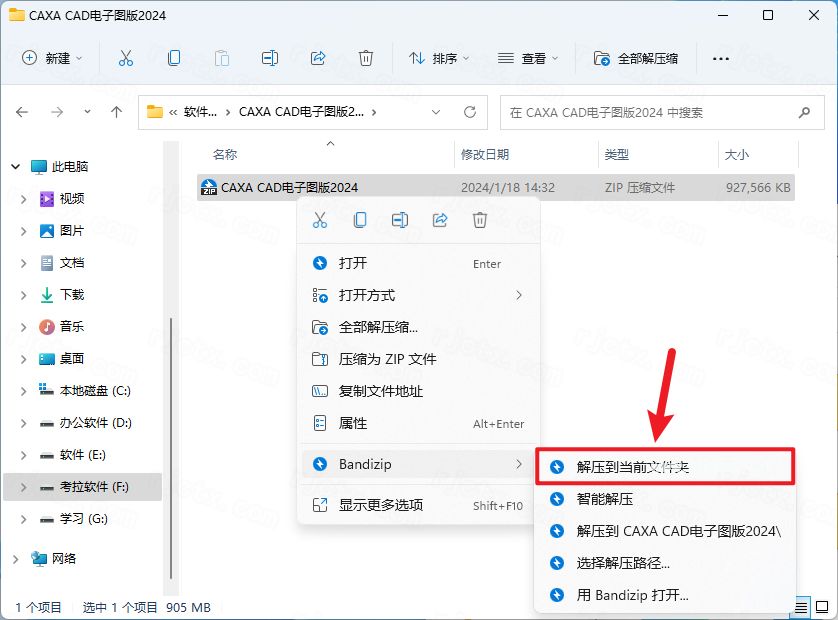Click the refresh icon next to the address bar
Image resolution: width=838 pixels, height=620 pixels.
(x=468, y=112)
